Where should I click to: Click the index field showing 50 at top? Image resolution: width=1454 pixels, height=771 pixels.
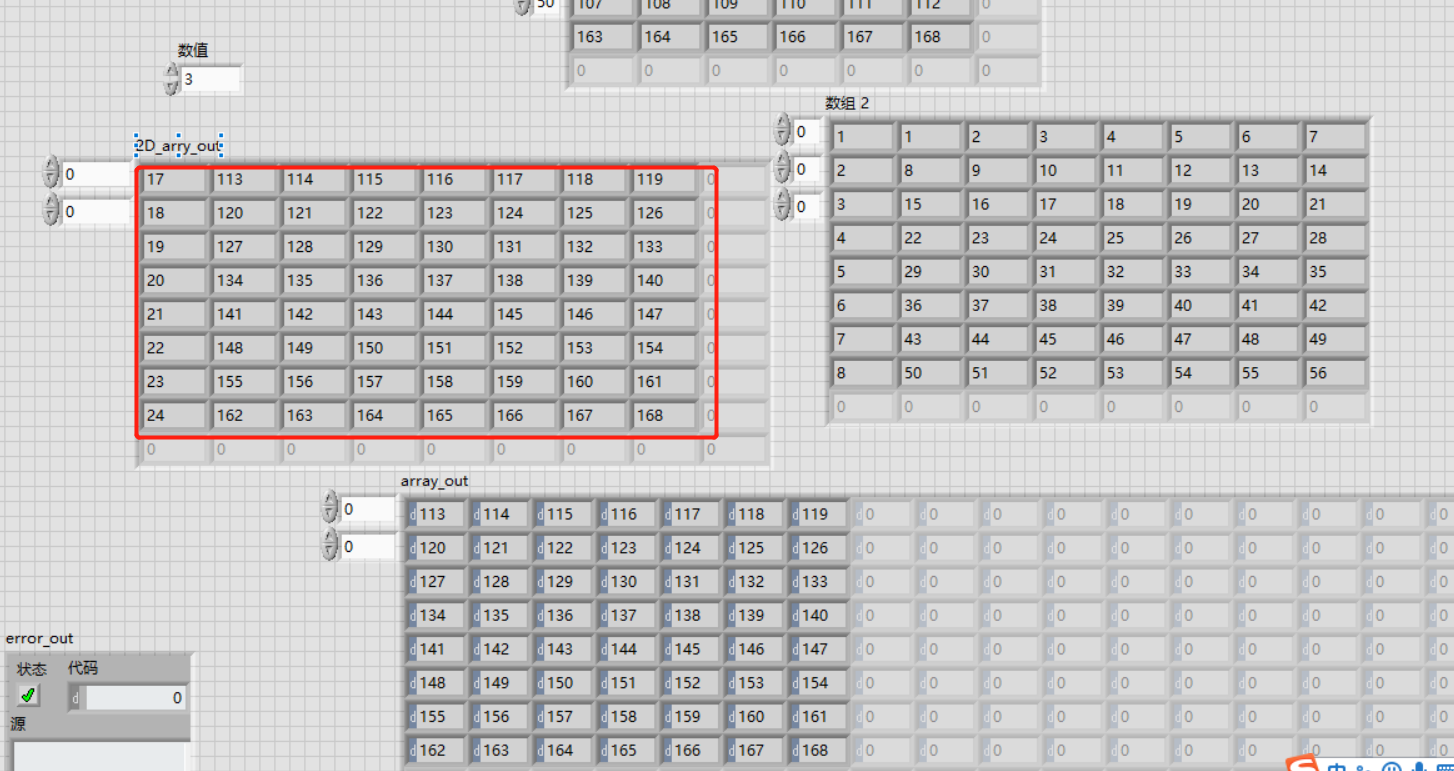pyautogui.click(x=546, y=4)
